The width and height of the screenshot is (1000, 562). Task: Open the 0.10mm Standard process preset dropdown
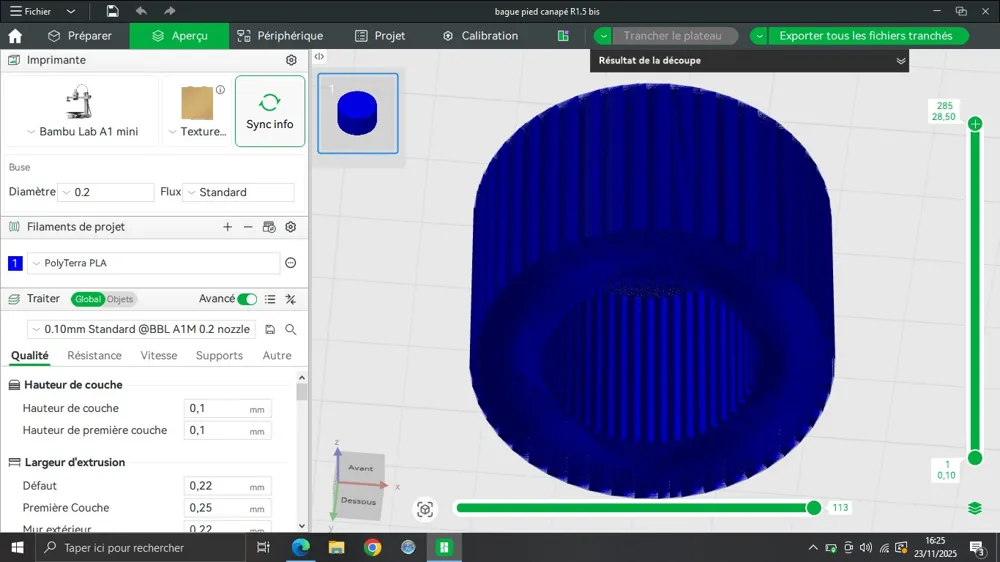[x=142, y=329]
